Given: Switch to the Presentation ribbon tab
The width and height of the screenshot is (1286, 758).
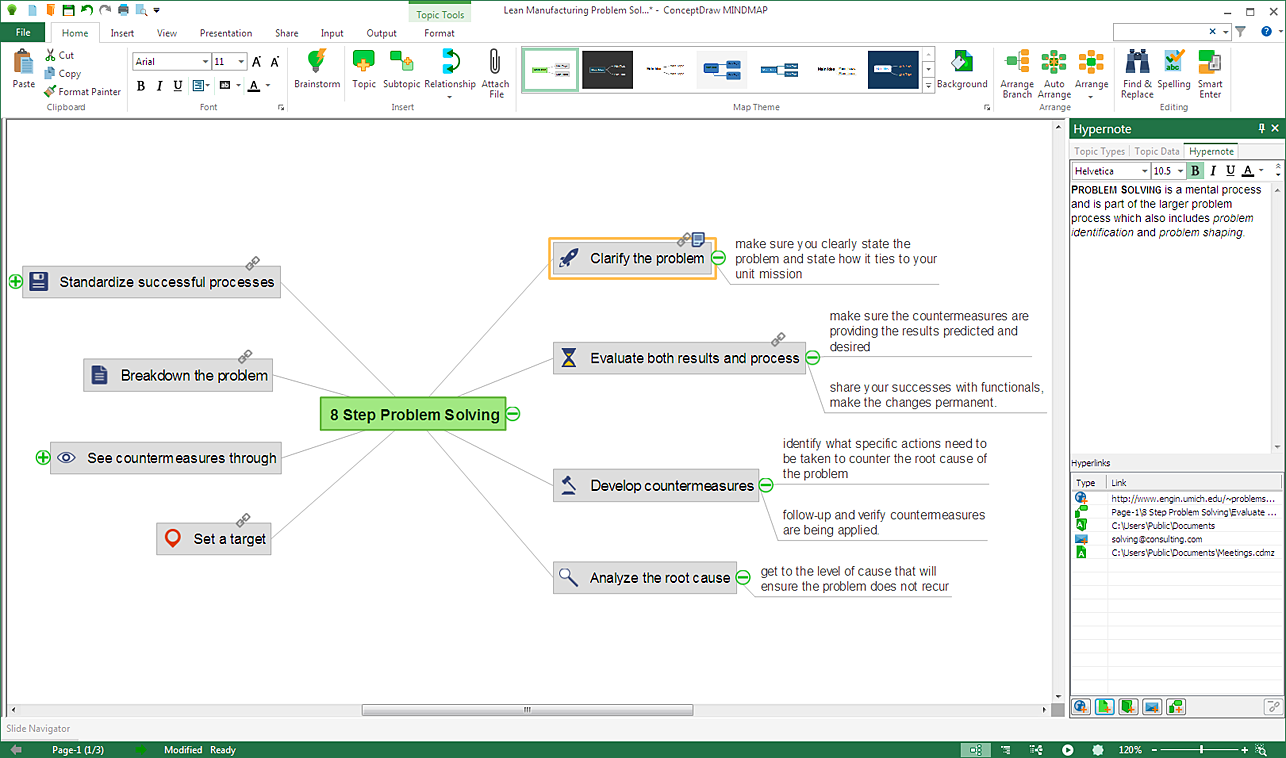Looking at the screenshot, I should click(226, 33).
